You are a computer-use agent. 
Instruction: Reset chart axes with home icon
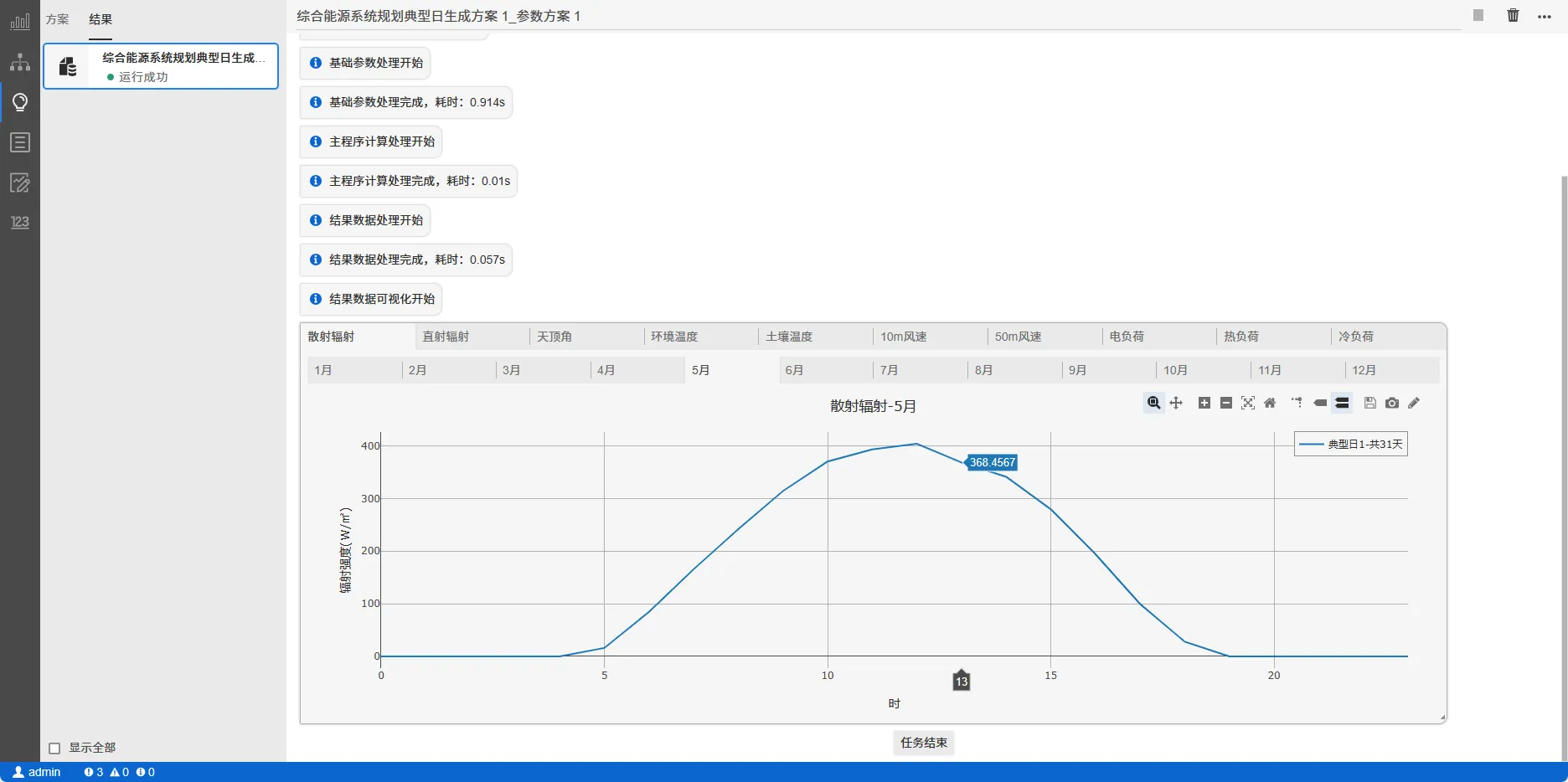tap(1270, 403)
